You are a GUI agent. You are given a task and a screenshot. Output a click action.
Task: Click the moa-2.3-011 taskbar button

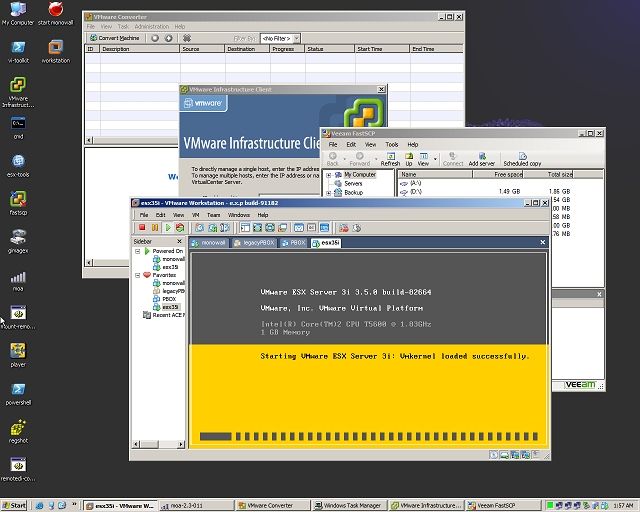[197, 505]
